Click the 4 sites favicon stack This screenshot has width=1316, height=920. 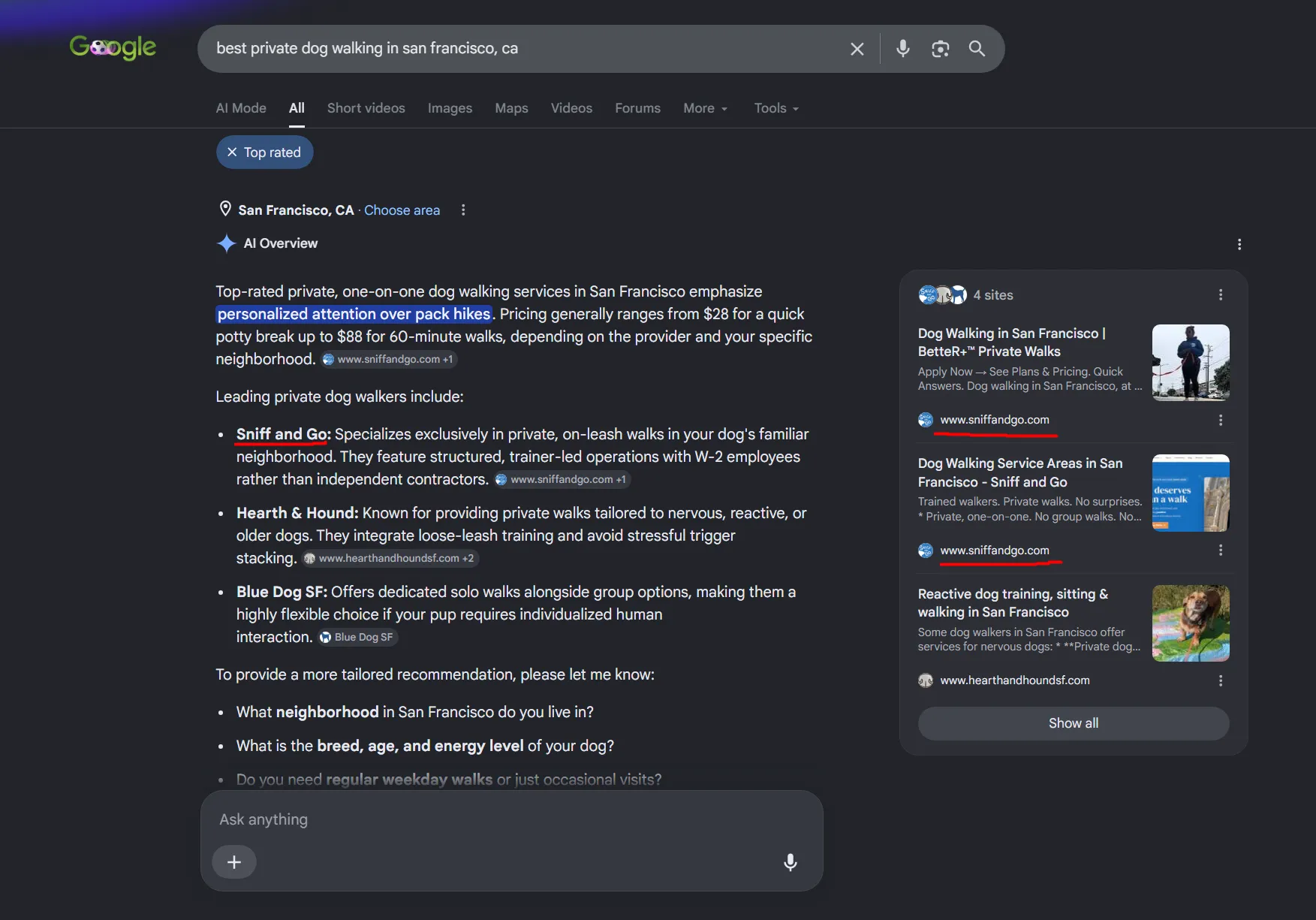pyautogui.click(x=941, y=295)
